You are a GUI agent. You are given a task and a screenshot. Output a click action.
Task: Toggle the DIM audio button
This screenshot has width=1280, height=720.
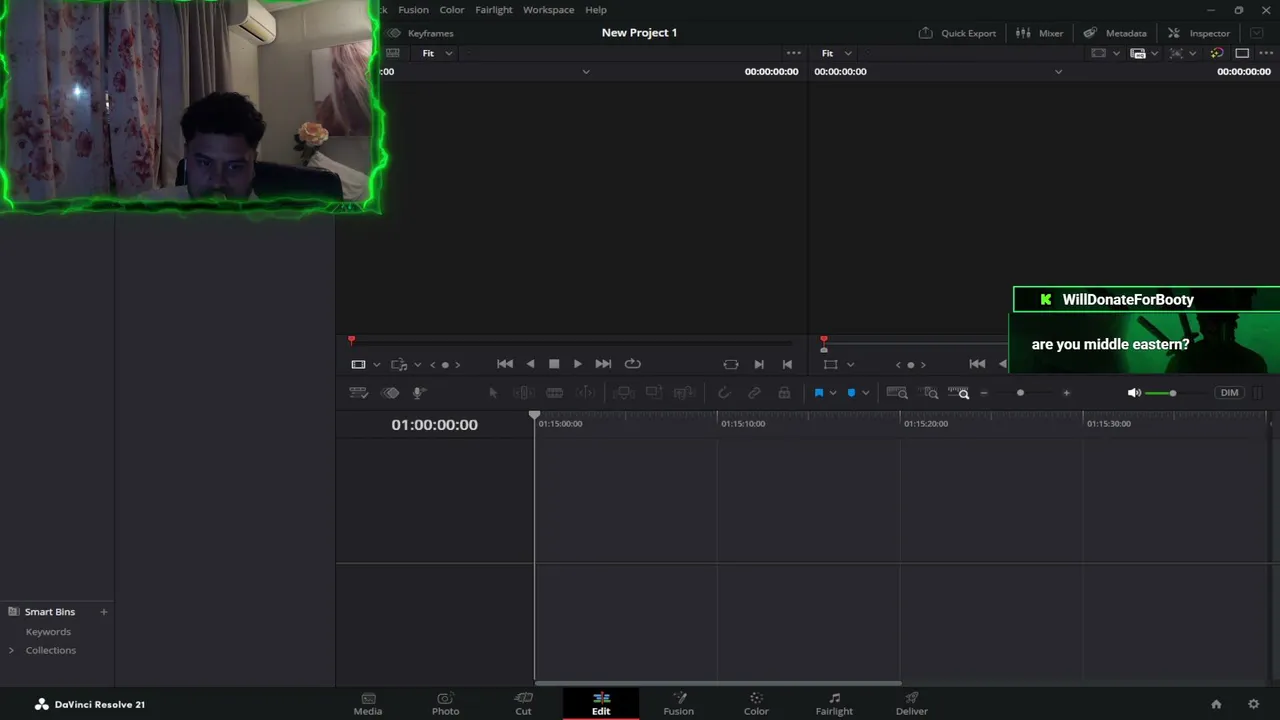[x=1229, y=393]
